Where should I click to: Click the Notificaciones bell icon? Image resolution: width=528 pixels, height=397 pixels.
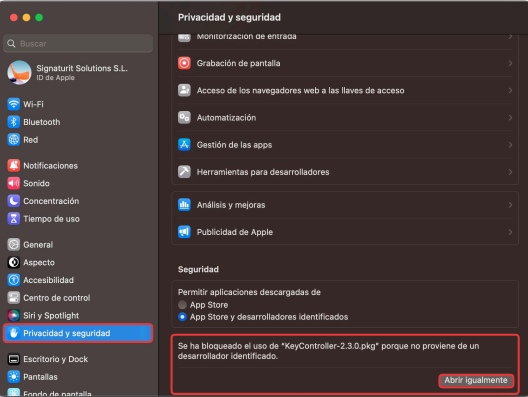[x=13, y=165]
